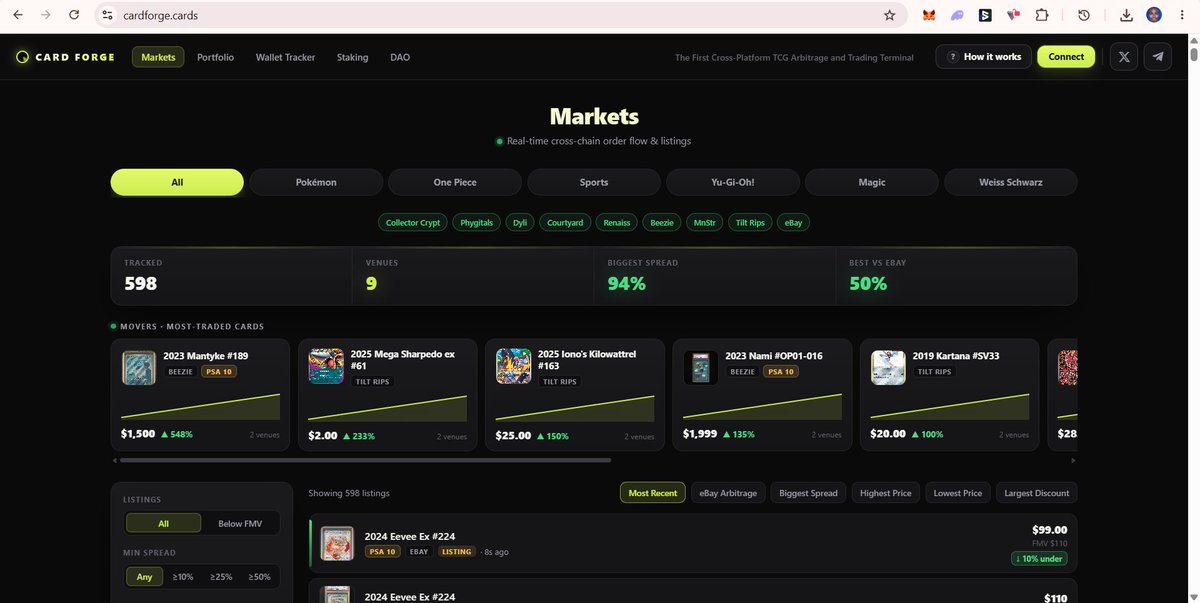Open Card Forge Telegram icon
Screen dimensions: 1200x603
click(1158, 57)
